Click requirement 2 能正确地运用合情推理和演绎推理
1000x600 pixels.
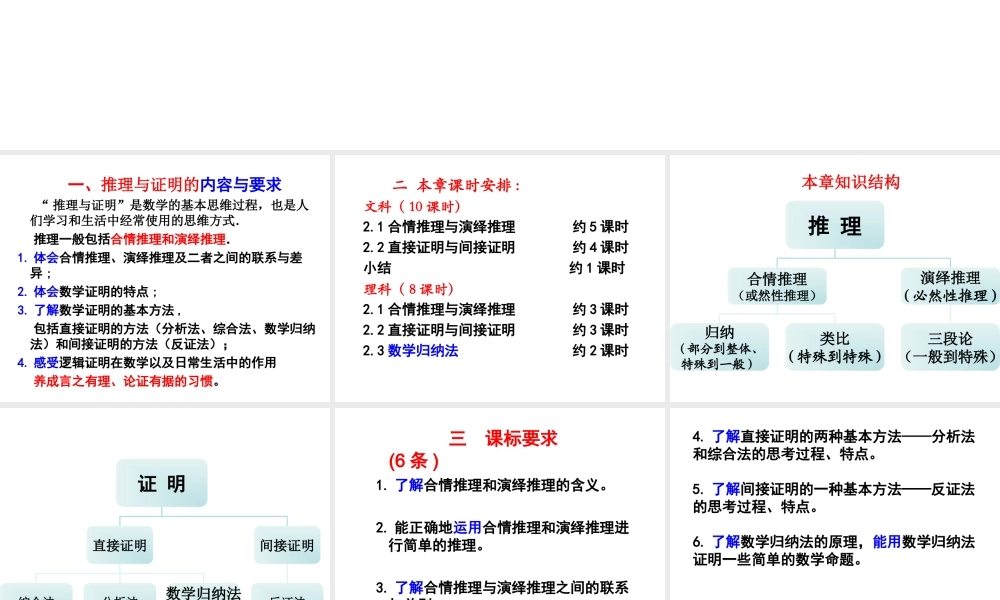click(503, 536)
